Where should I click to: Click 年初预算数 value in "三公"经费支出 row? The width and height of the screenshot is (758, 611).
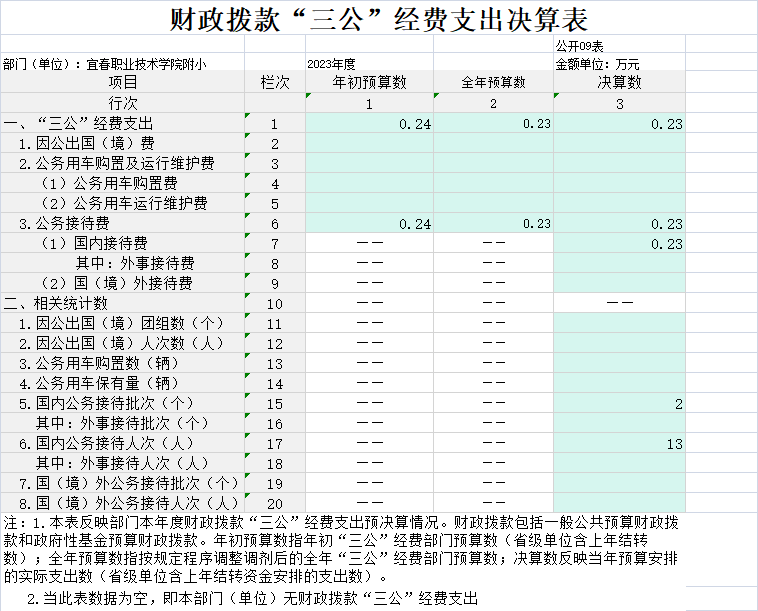point(369,124)
